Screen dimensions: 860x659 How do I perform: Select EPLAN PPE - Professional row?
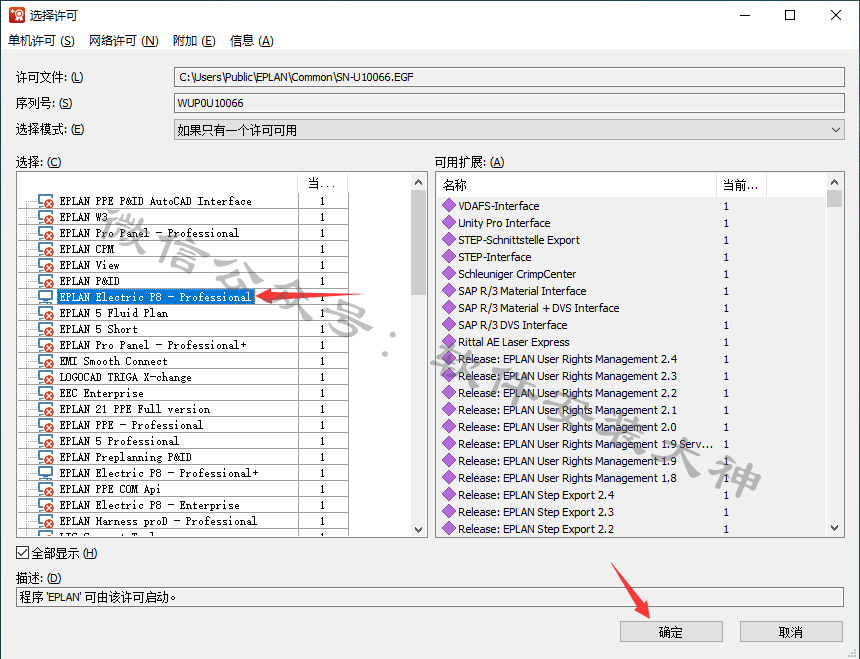[131, 425]
